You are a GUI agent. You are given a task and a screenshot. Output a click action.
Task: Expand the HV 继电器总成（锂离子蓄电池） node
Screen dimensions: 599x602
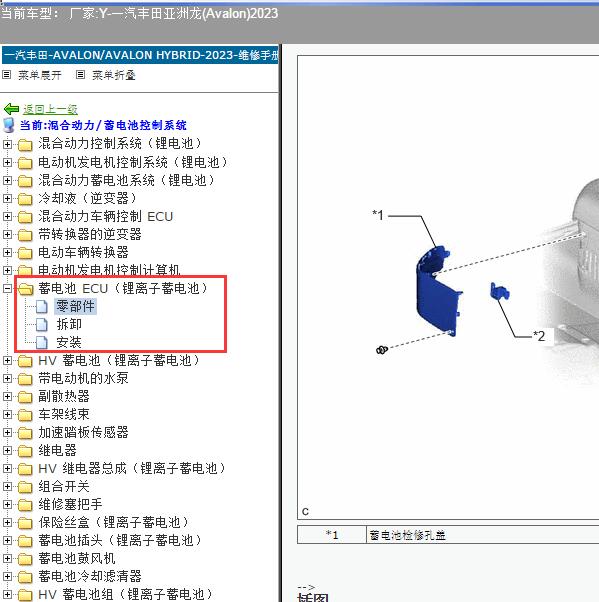(x=7, y=468)
